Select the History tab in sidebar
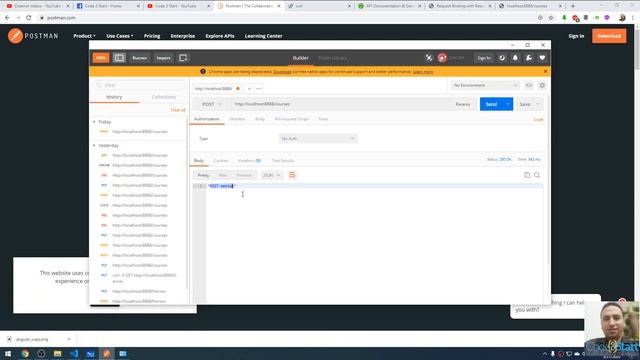 (114, 97)
